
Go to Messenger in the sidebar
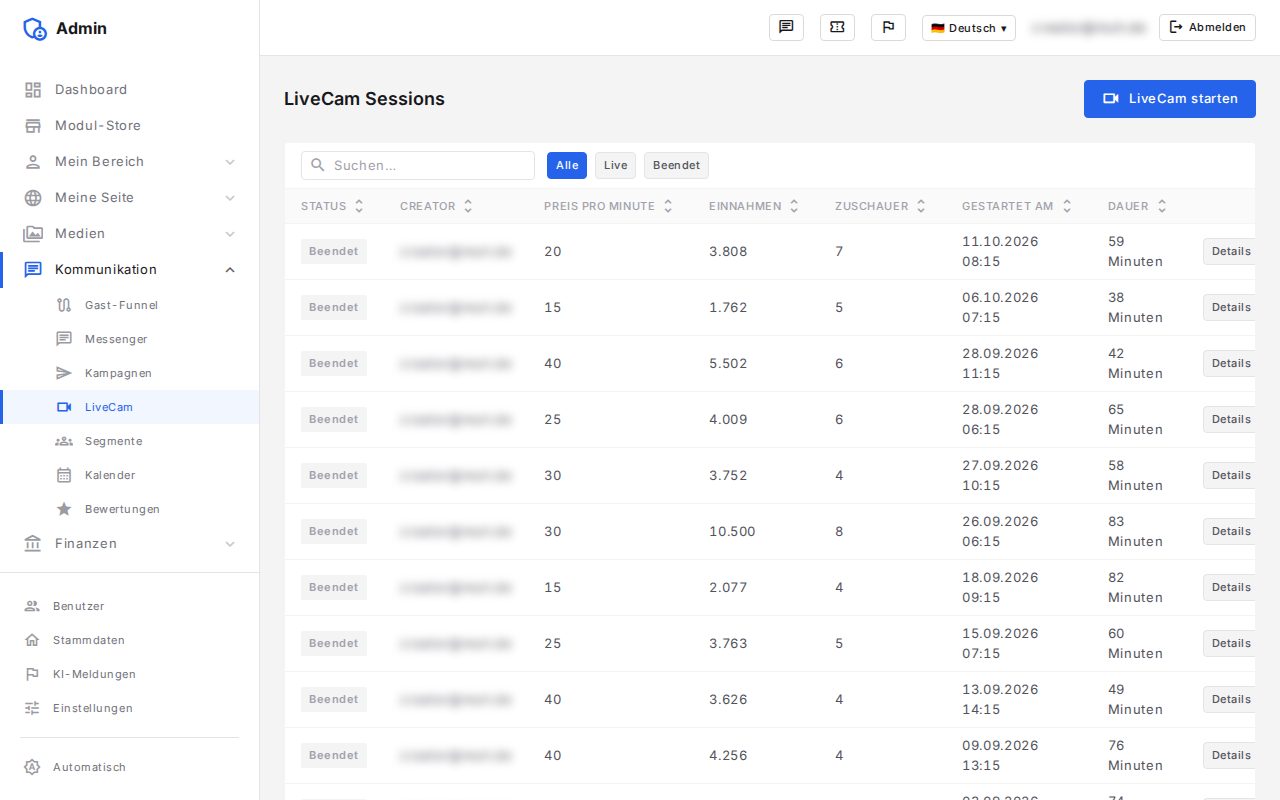[129, 339]
